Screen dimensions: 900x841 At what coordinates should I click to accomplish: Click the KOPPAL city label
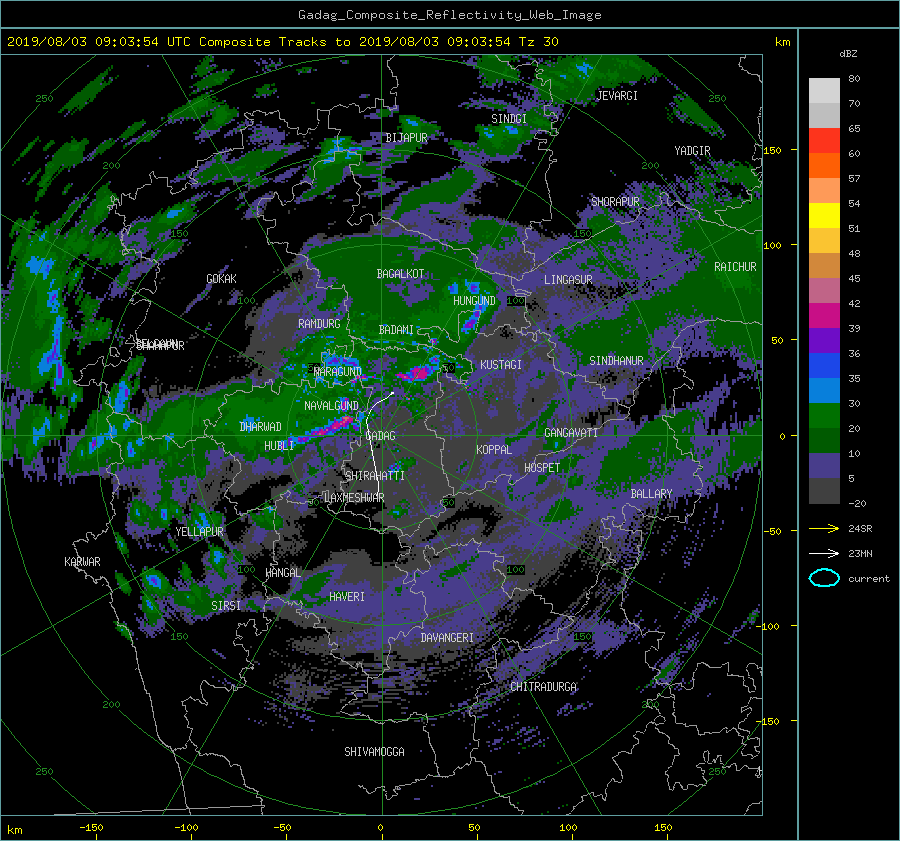coord(494,449)
